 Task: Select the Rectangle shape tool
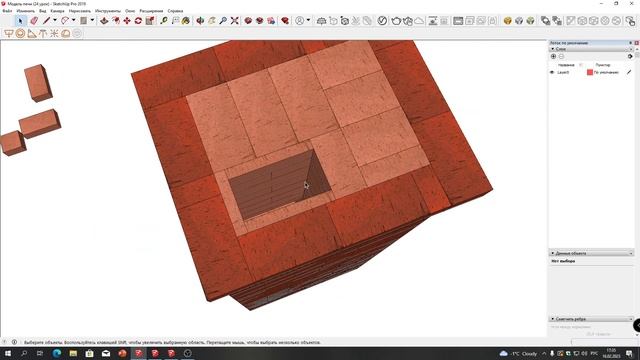pos(83,20)
